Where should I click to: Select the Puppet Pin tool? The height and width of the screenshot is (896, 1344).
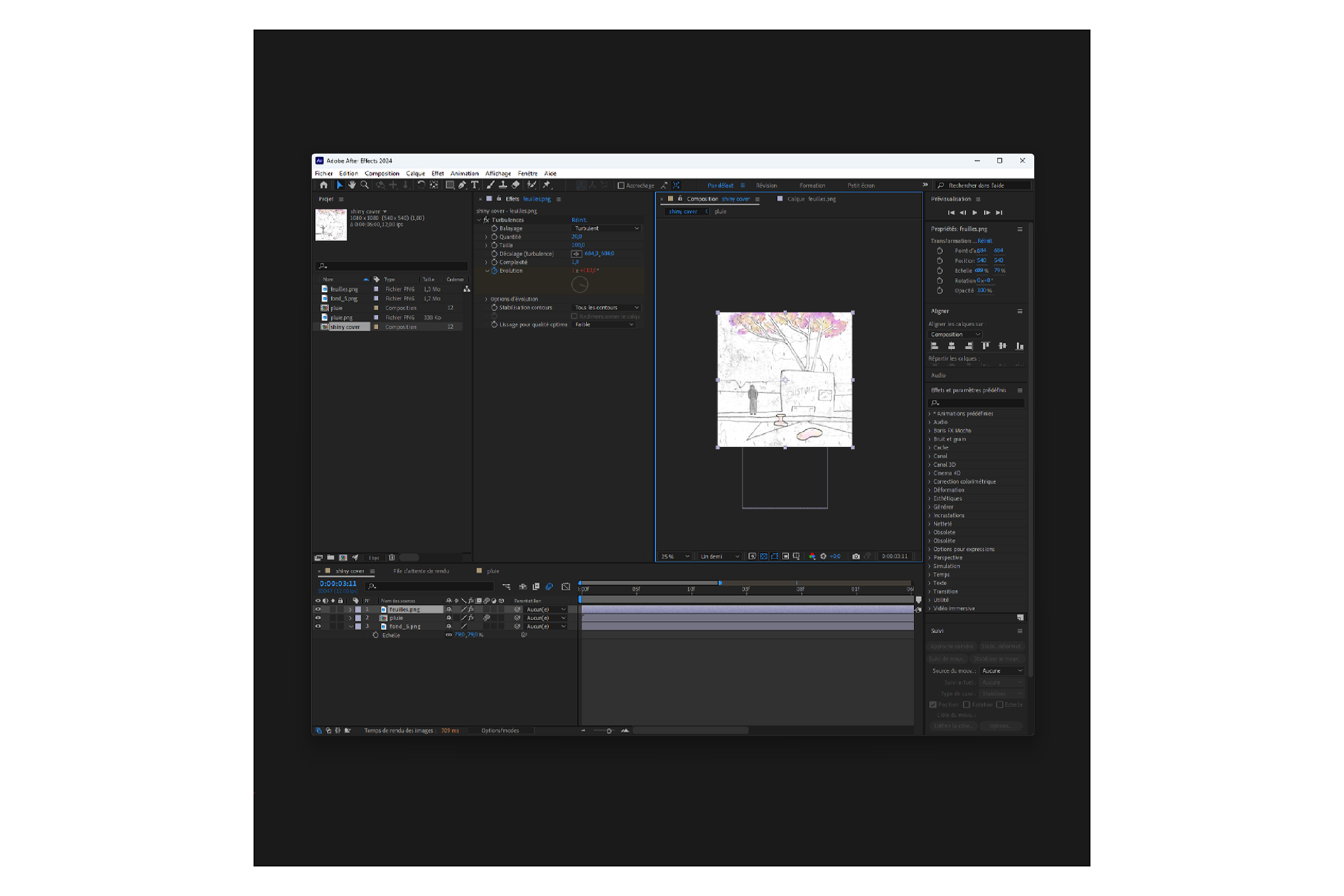point(547,185)
